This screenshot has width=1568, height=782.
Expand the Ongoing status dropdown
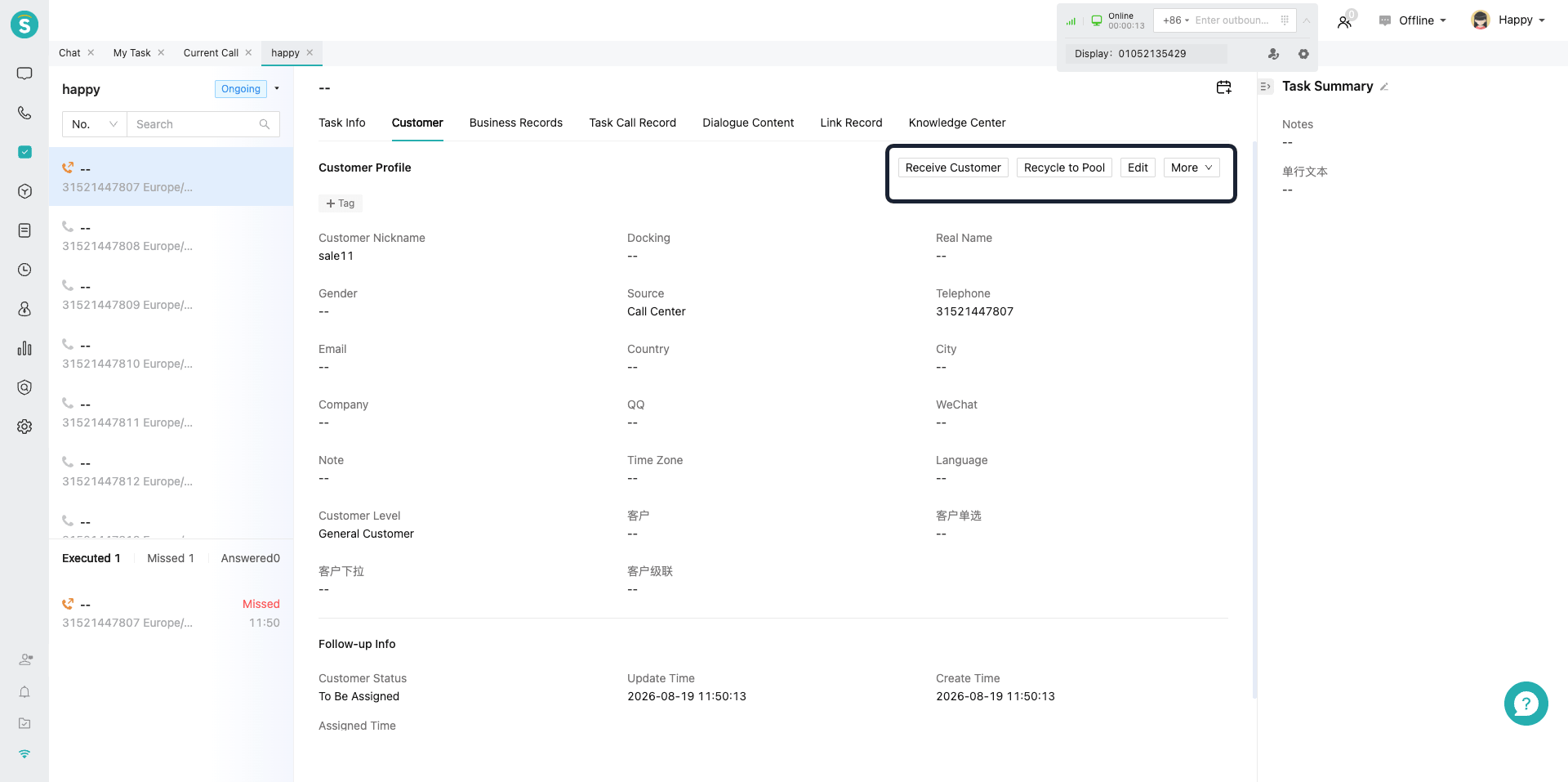click(x=277, y=88)
